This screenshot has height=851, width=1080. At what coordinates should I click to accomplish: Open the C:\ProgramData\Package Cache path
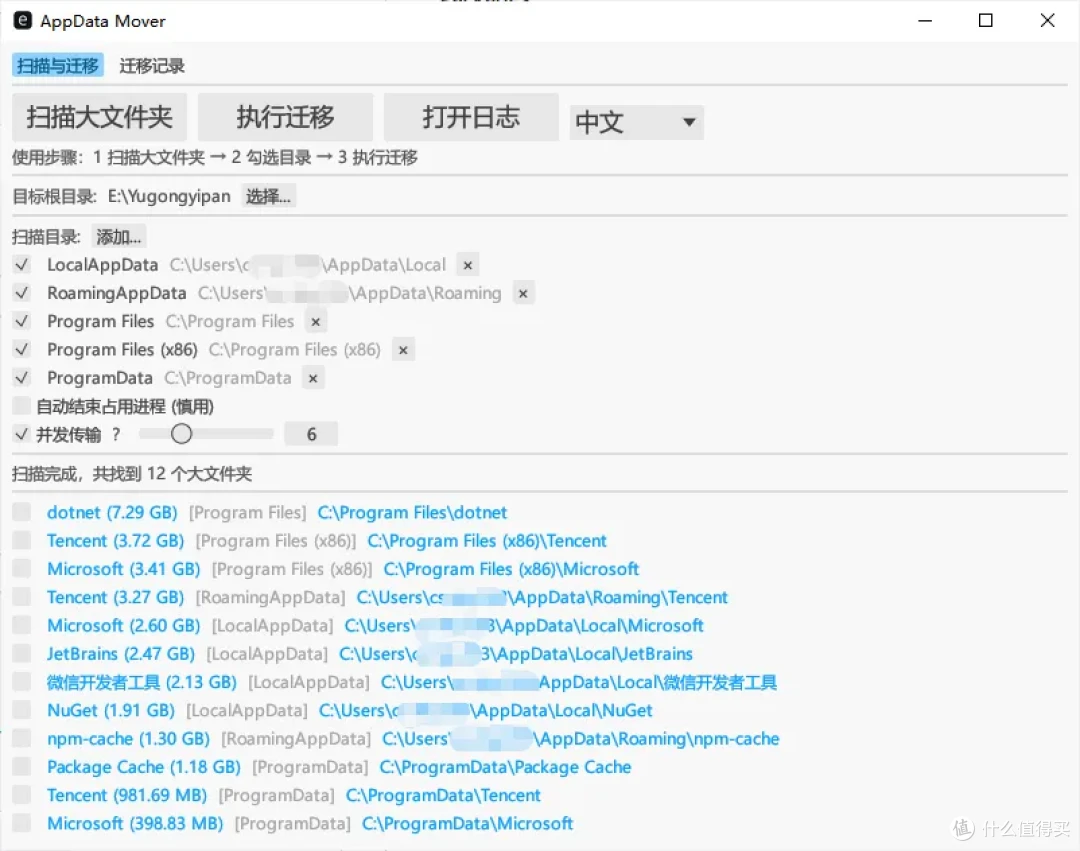(x=505, y=766)
